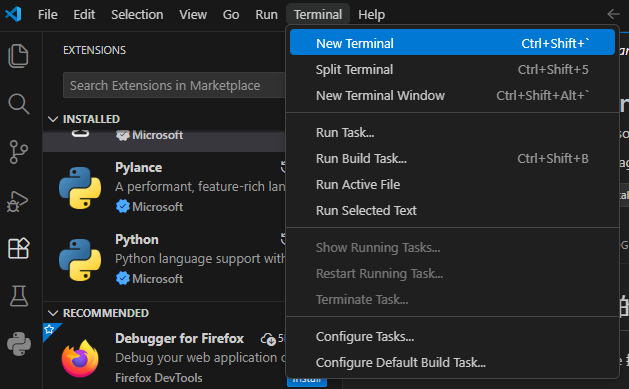
Task: Open the Edit menu
Action: point(84,14)
